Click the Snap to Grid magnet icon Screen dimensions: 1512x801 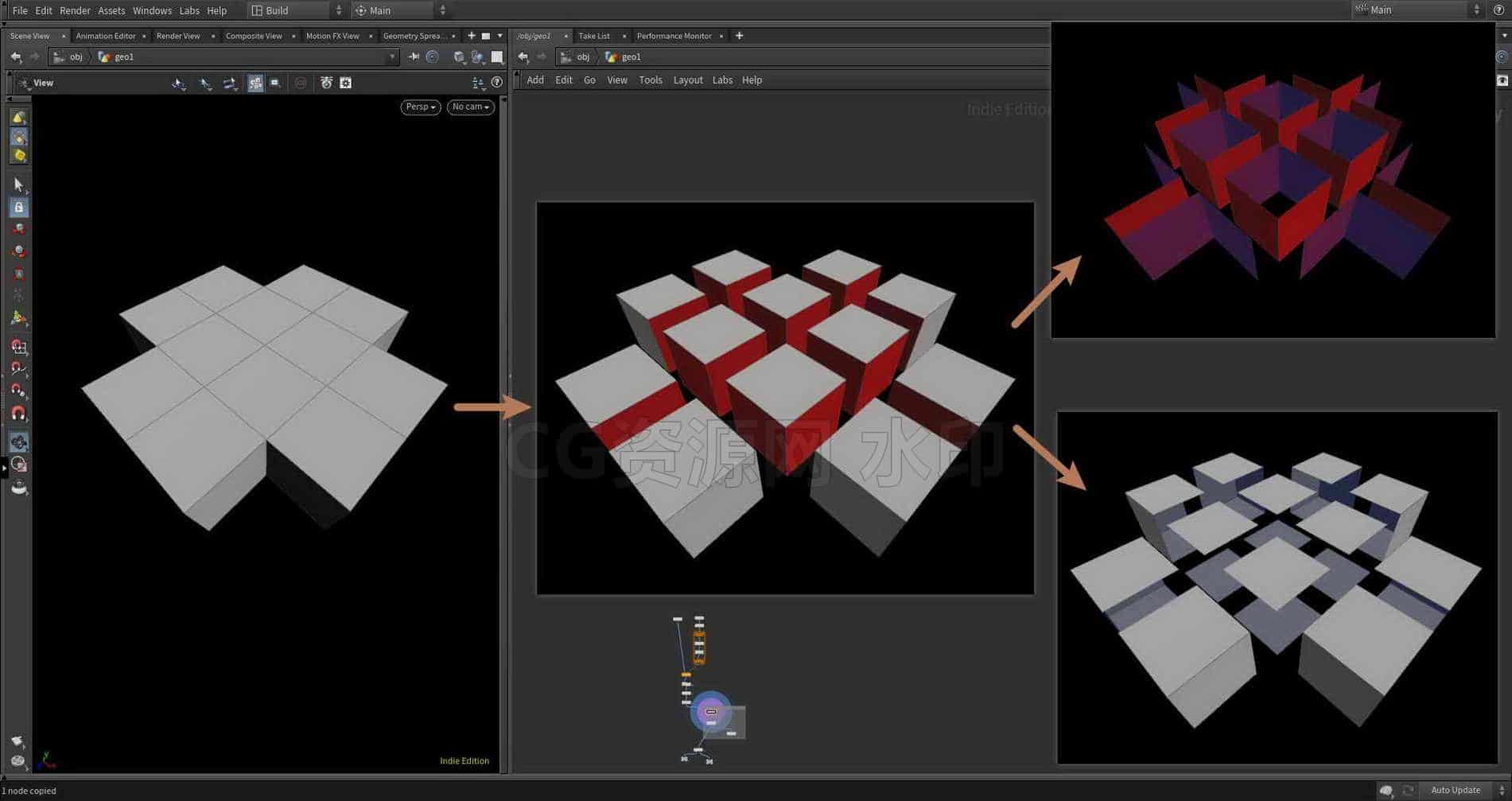point(18,347)
